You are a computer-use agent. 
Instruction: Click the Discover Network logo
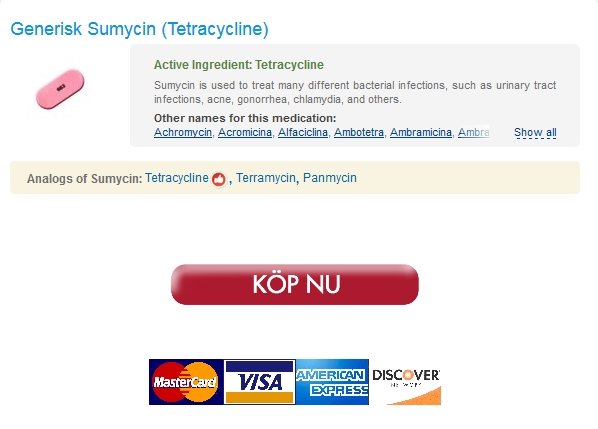(x=406, y=386)
